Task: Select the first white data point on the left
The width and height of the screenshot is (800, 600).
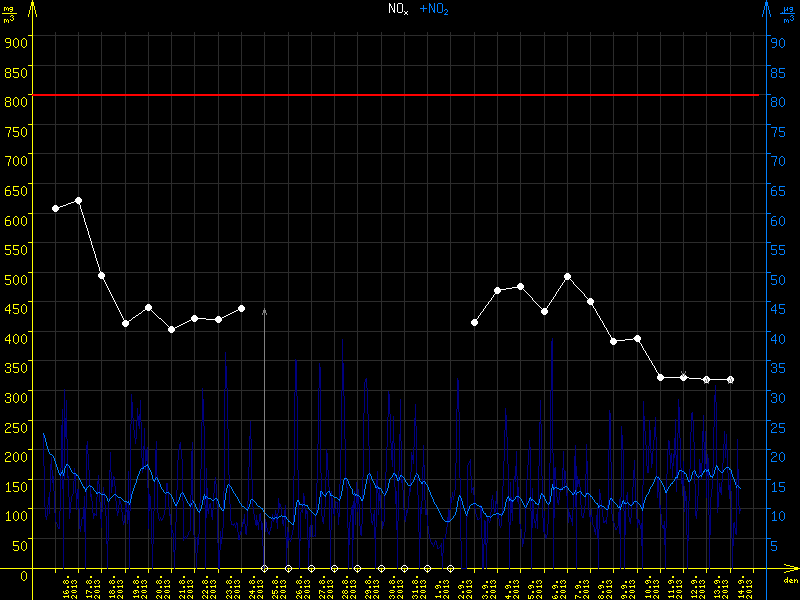Action: click(x=55, y=208)
